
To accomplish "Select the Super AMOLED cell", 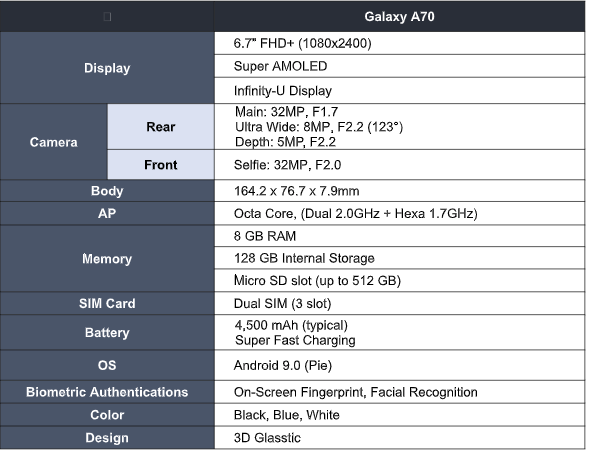I will coord(400,66).
